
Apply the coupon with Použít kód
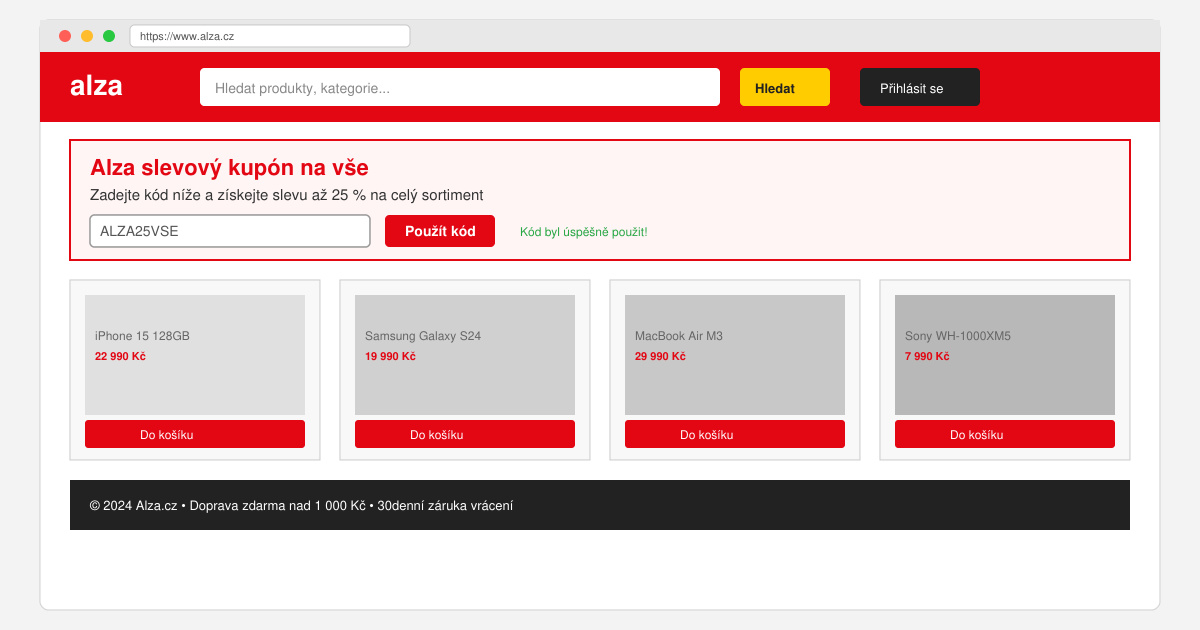click(440, 231)
